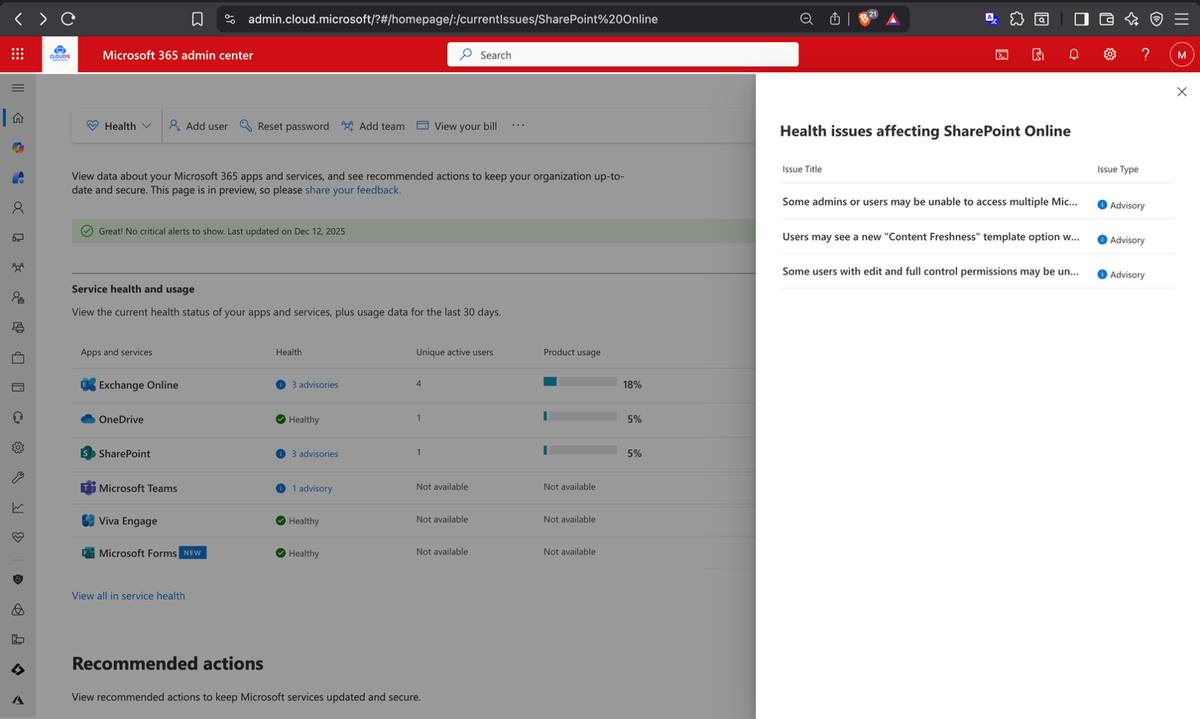The image size is (1200, 719).
Task: Open Marketplace shopping bag icon
Action: pyautogui.click(x=18, y=357)
